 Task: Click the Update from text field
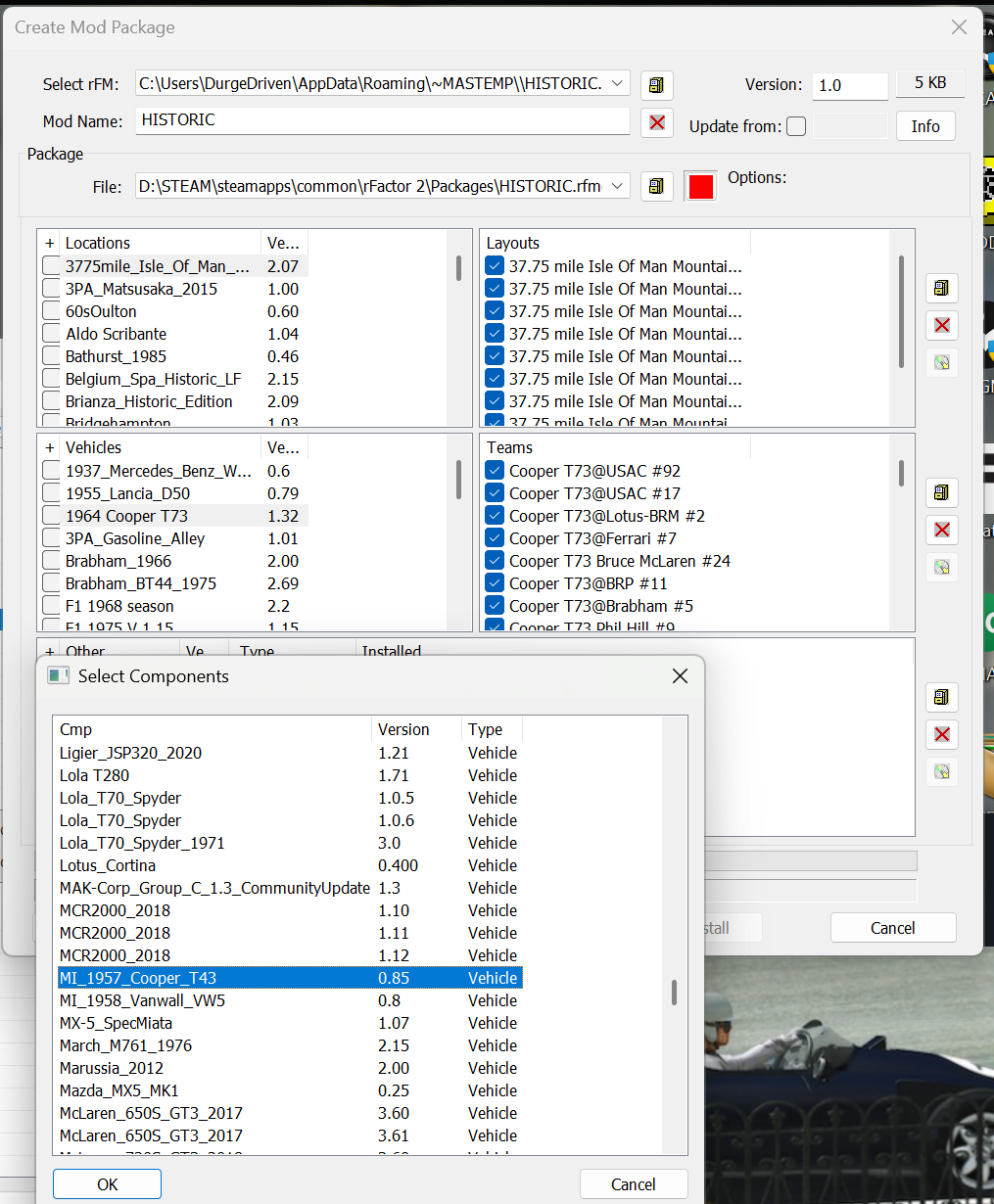(x=850, y=126)
